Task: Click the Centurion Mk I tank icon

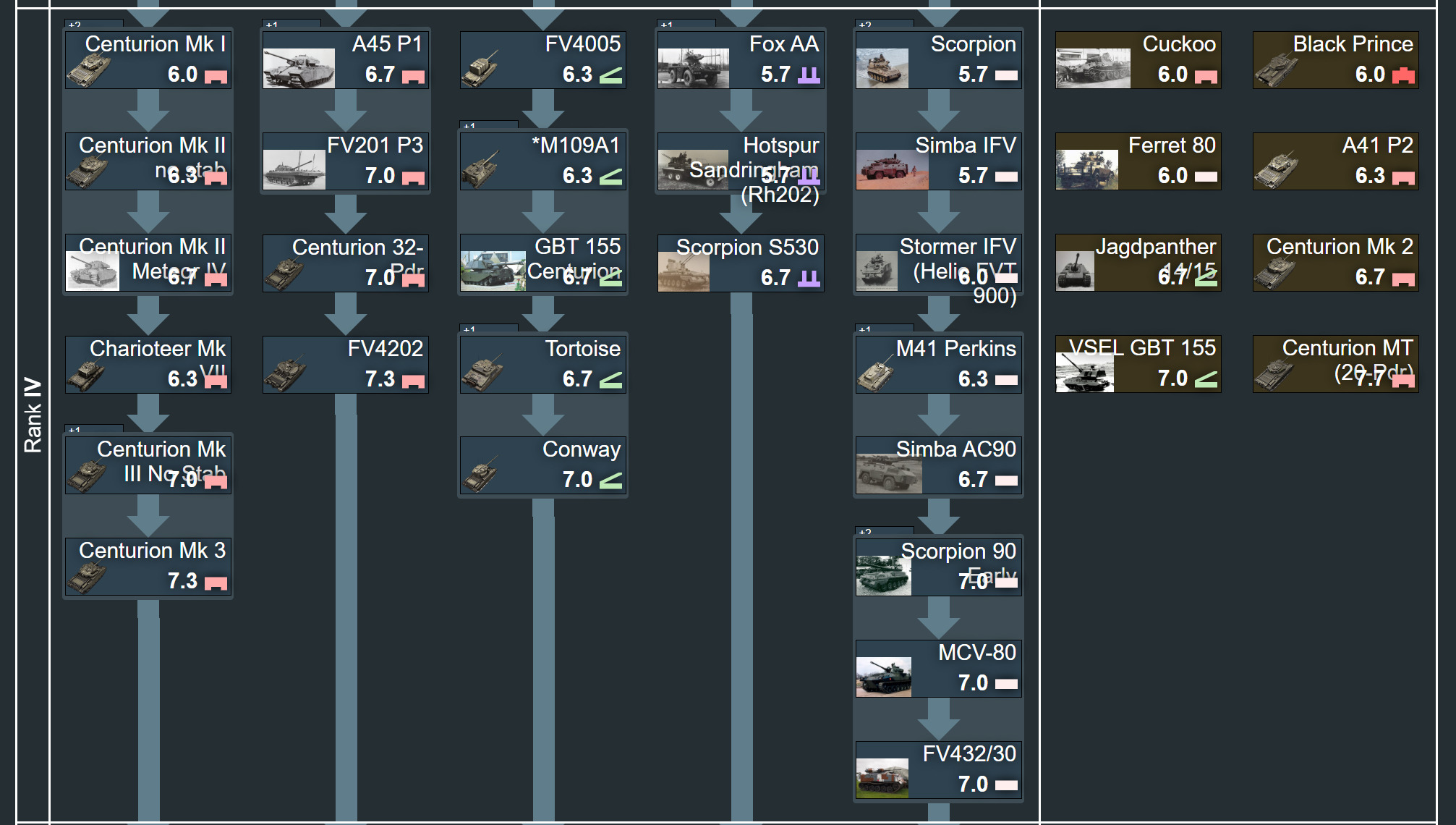Action: pos(88,71)
